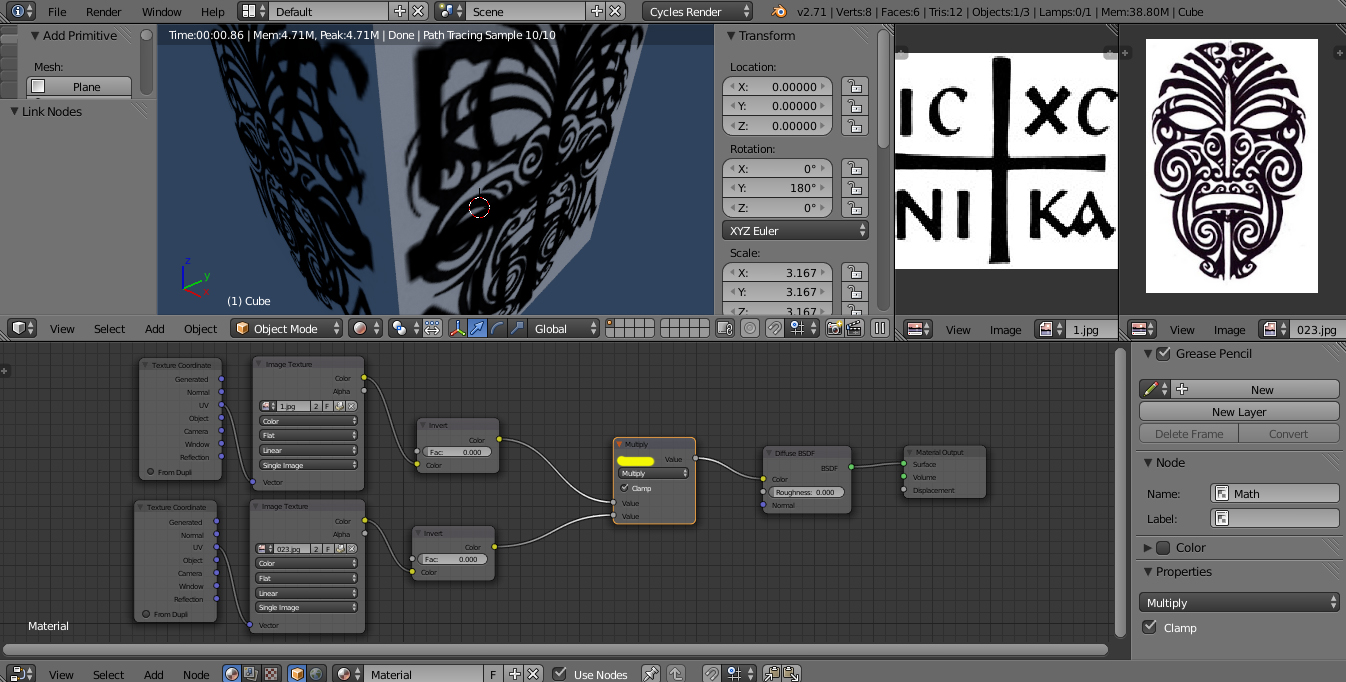Click the rotate manipulator arc icon

[x=497, y=328]
